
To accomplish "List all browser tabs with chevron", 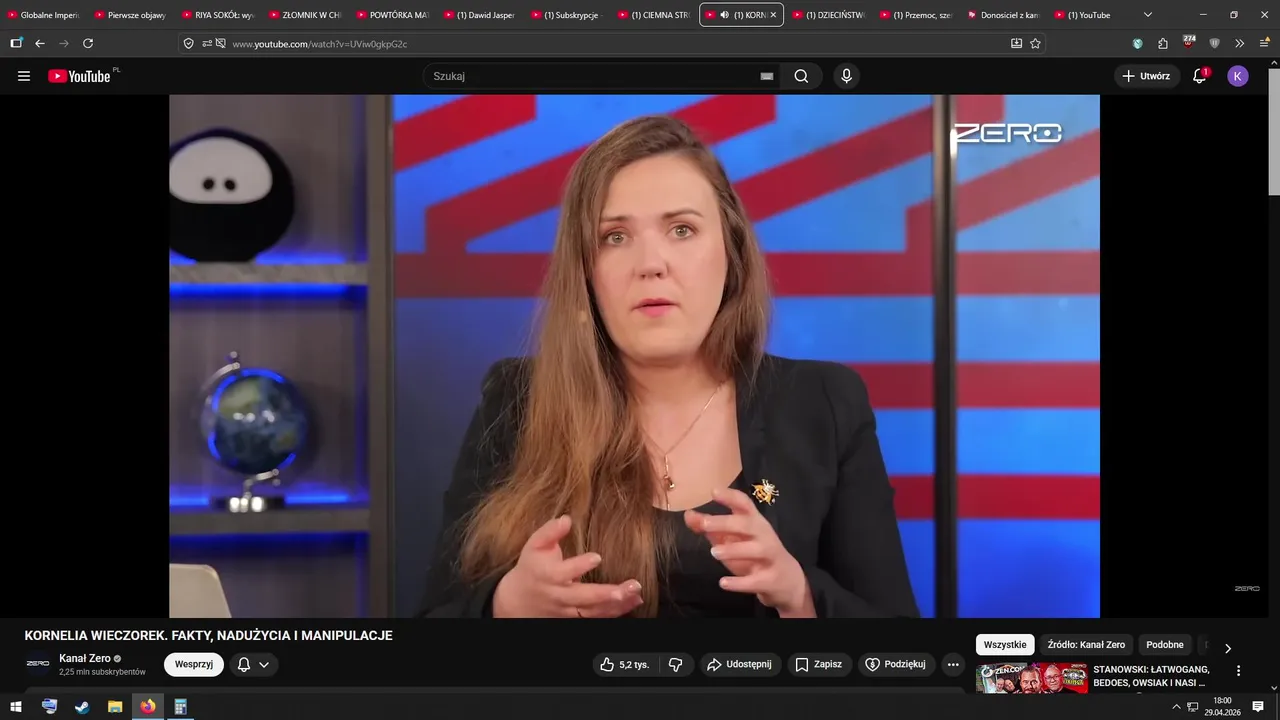I will tap(1147, 15).
